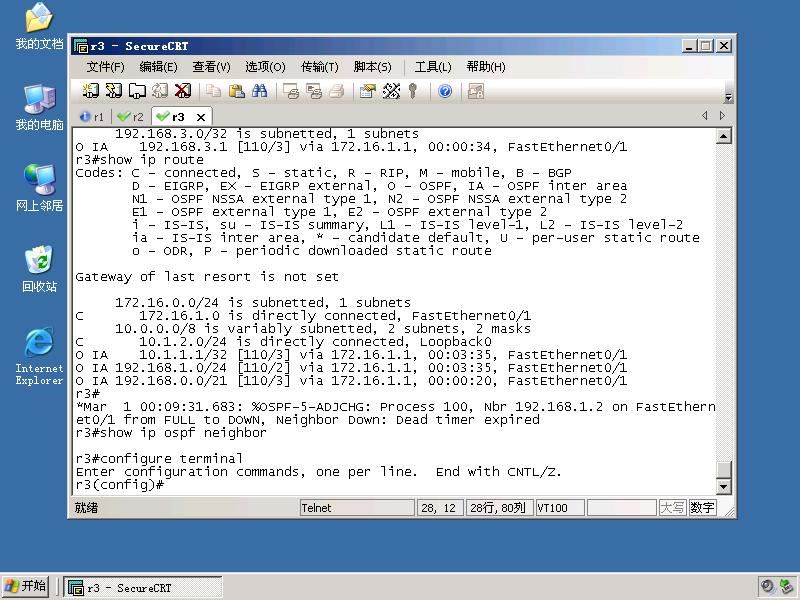This screenshot has width=800, height=600.
Task: Click the Copy toolbar icon
Action: coord(213,91)
